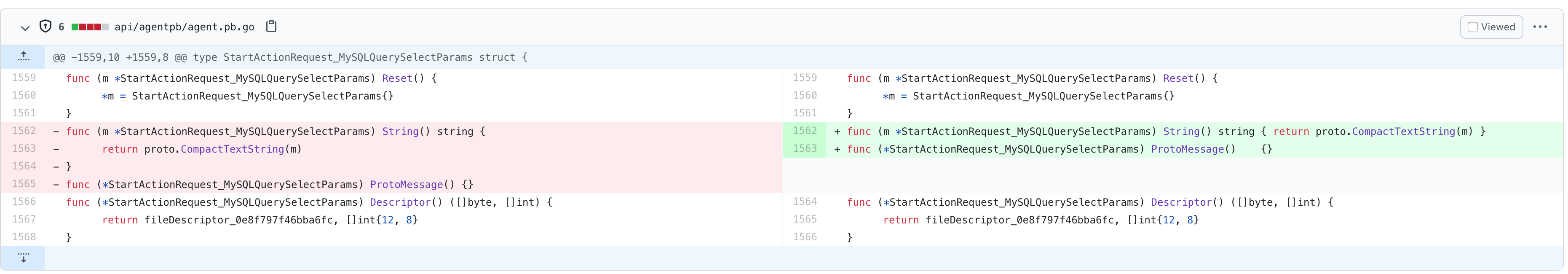This screenshot has height=274, width=1568.
Task: Click the diffstat bar showing 6 changes
Action: click(x=90, y=27)
